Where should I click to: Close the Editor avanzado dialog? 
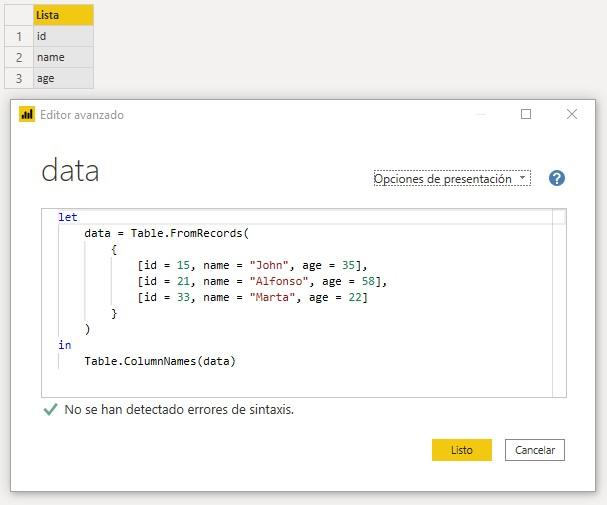(x=572, y=115)
